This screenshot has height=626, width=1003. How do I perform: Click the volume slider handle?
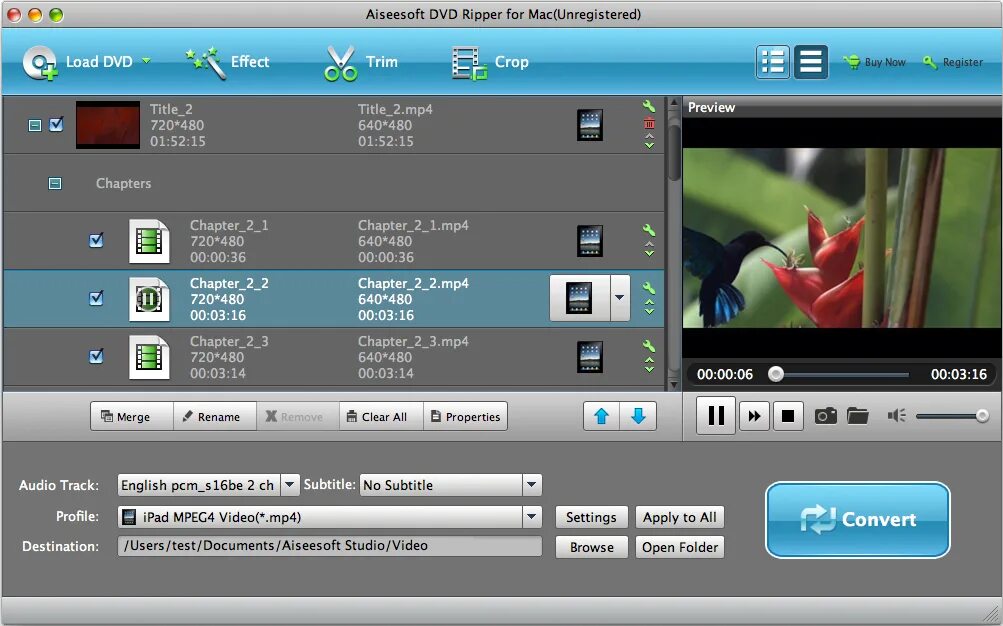click(982, 416)
